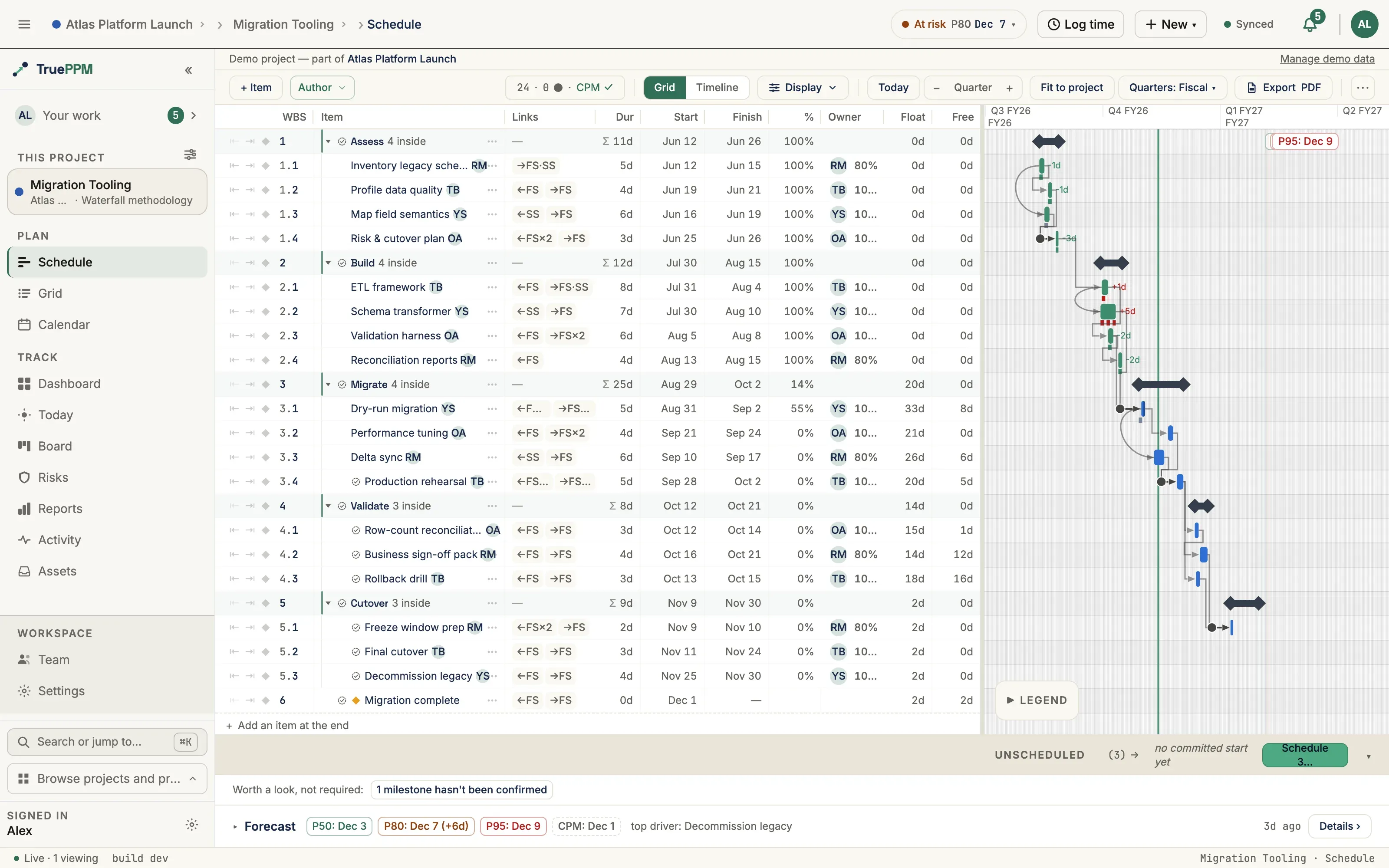The height and width of the screenshot is (868, 1389).
Task: Collapse the Assess group
Action: tap(328, 141)
